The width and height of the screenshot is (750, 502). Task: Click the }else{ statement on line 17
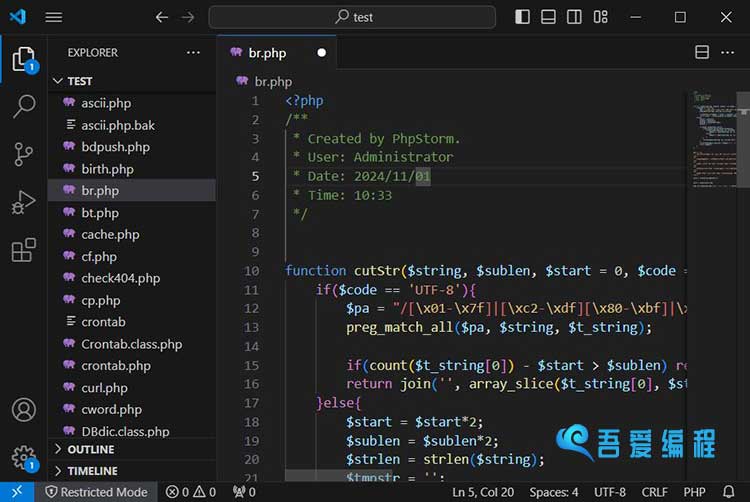pyautogui.click(x=338, y=403)
